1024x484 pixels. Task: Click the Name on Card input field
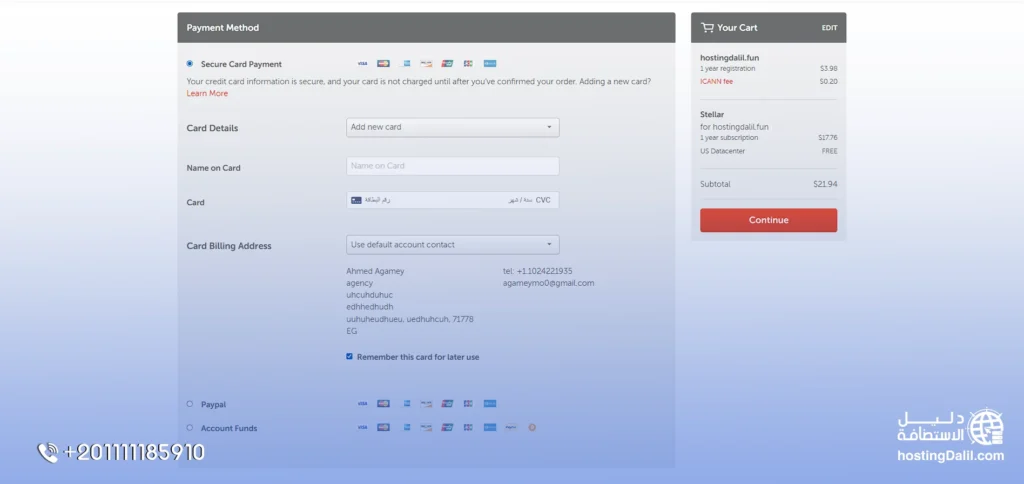(x=453, y=166)
